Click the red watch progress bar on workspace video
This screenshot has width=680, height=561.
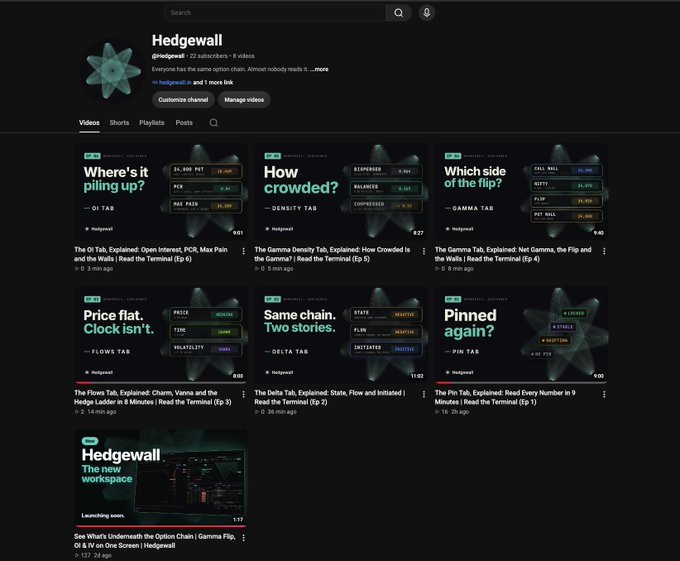[x=161, y=526]
